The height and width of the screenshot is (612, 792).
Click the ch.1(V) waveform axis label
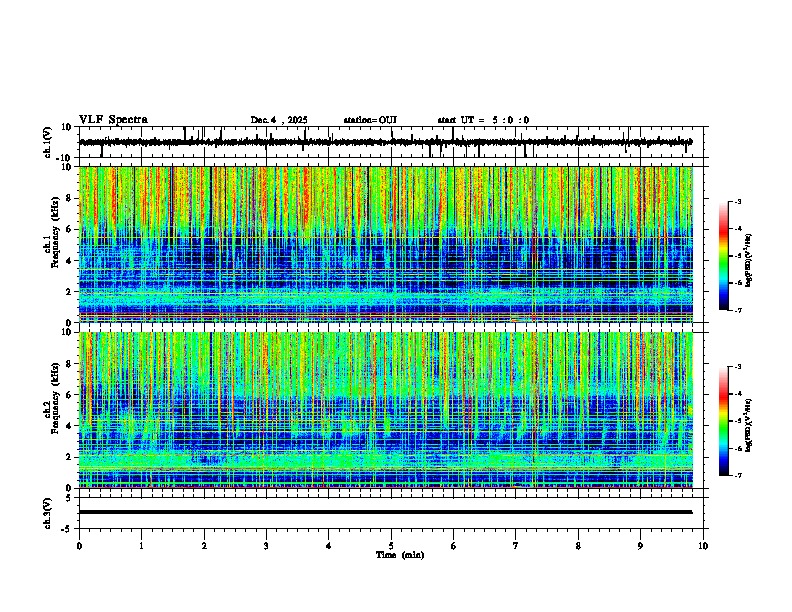click(x=47, y=142)
